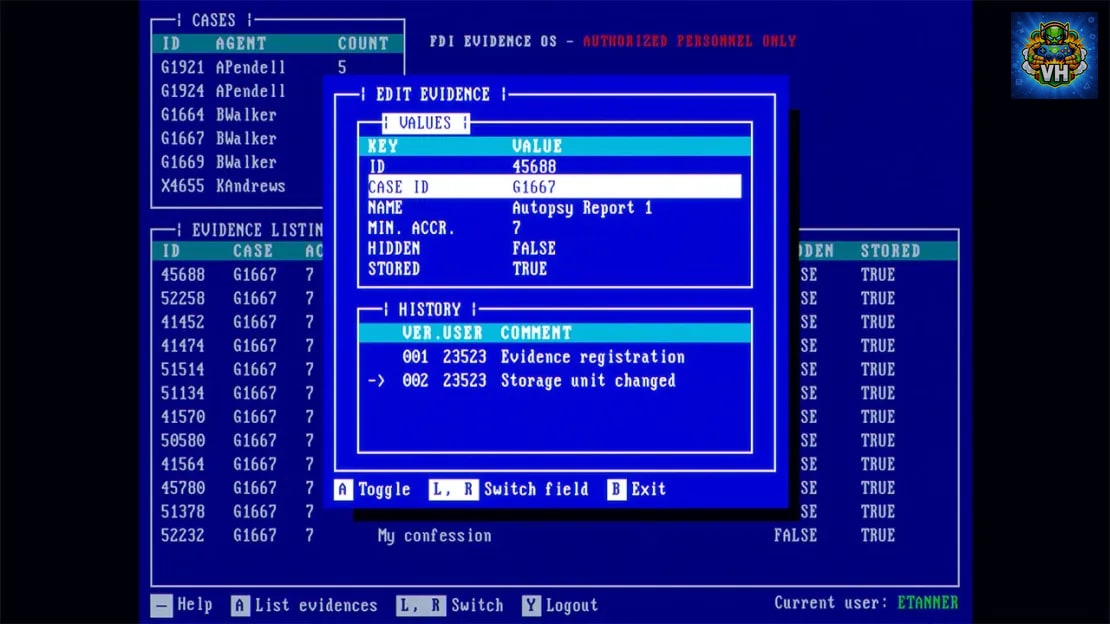
Task: Select case G1664 BWalker in Cases list
Action: pos(239,115)
